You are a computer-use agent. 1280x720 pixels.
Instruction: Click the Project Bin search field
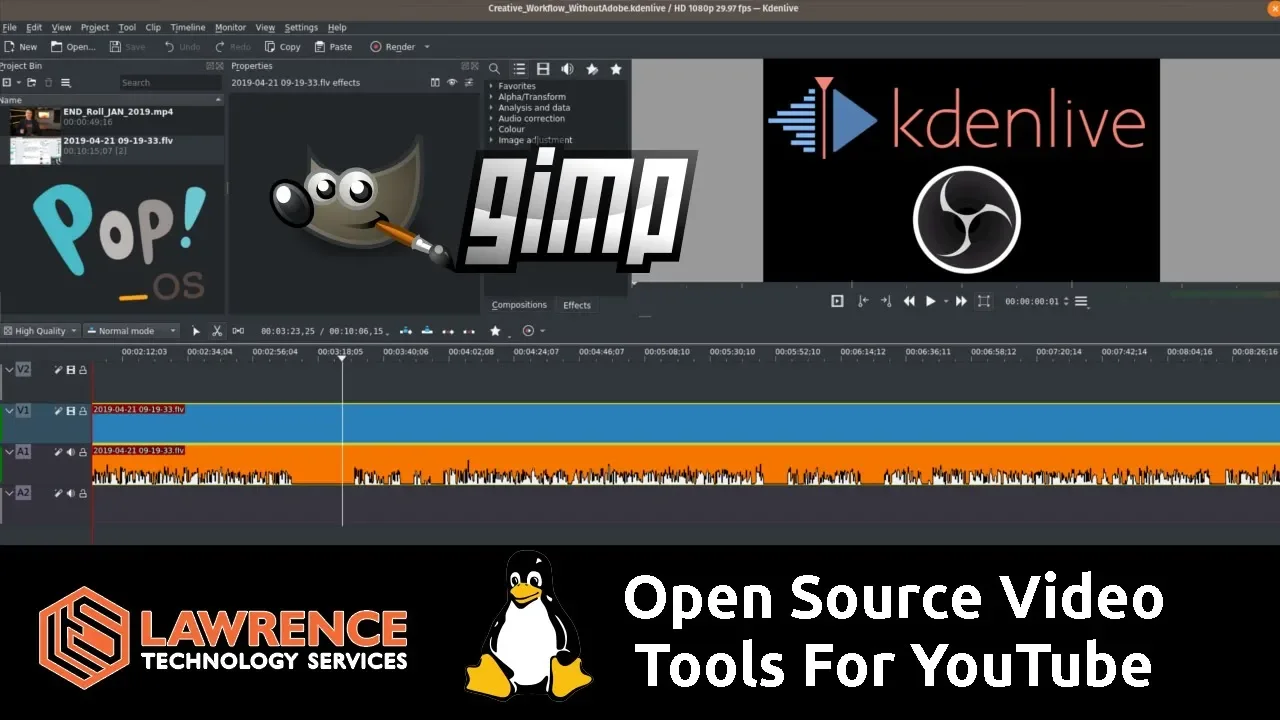pos(170,83)
